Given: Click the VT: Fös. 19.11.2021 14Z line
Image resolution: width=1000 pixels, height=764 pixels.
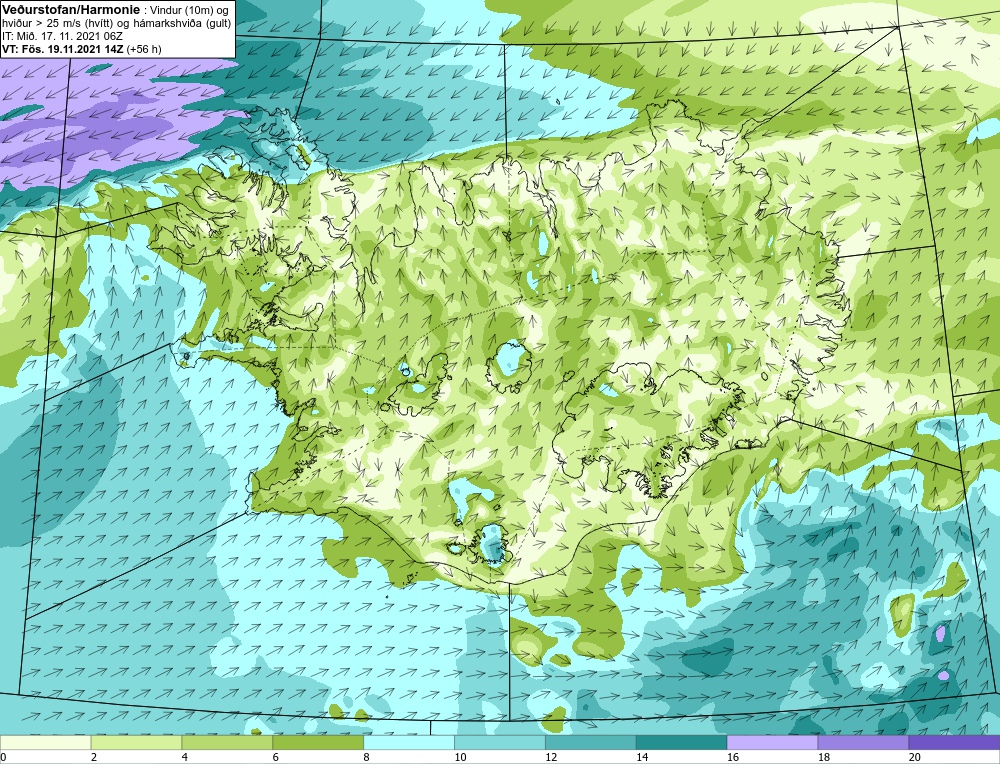Looking at the screenshot, I should coord(81,50).
